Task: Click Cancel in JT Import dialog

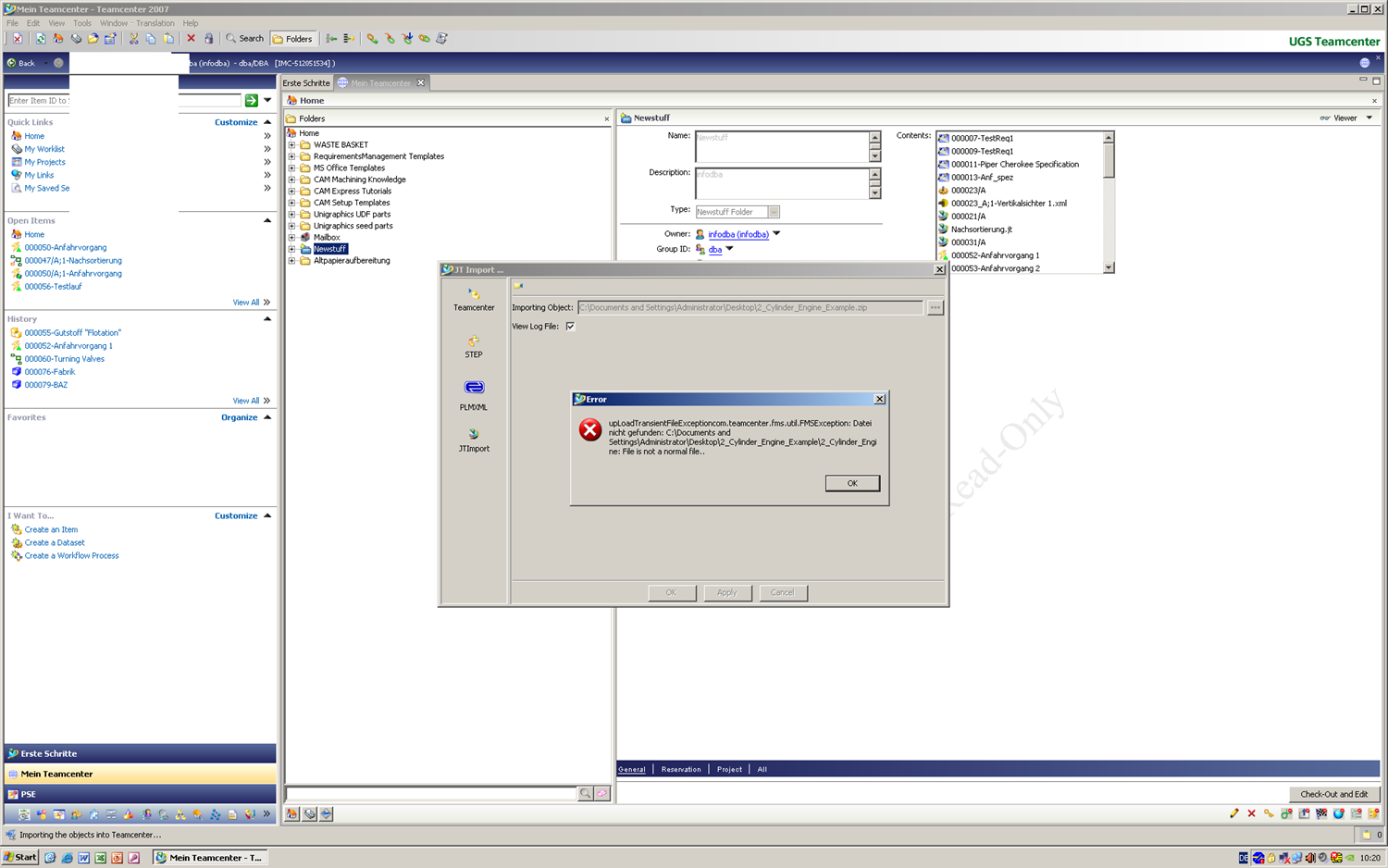Action: 783,592
